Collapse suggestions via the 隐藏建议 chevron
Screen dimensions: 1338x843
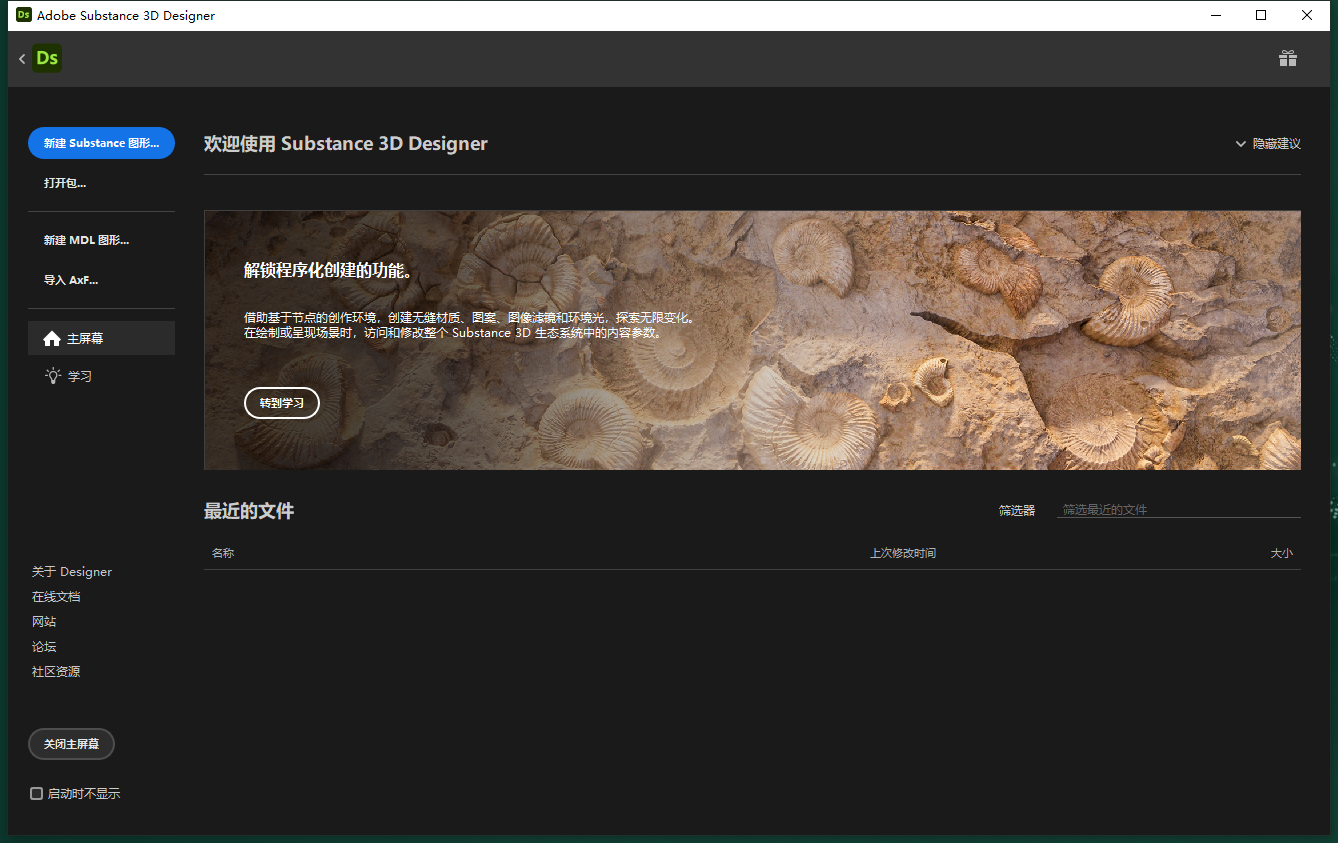click(x=1240, y=143)
